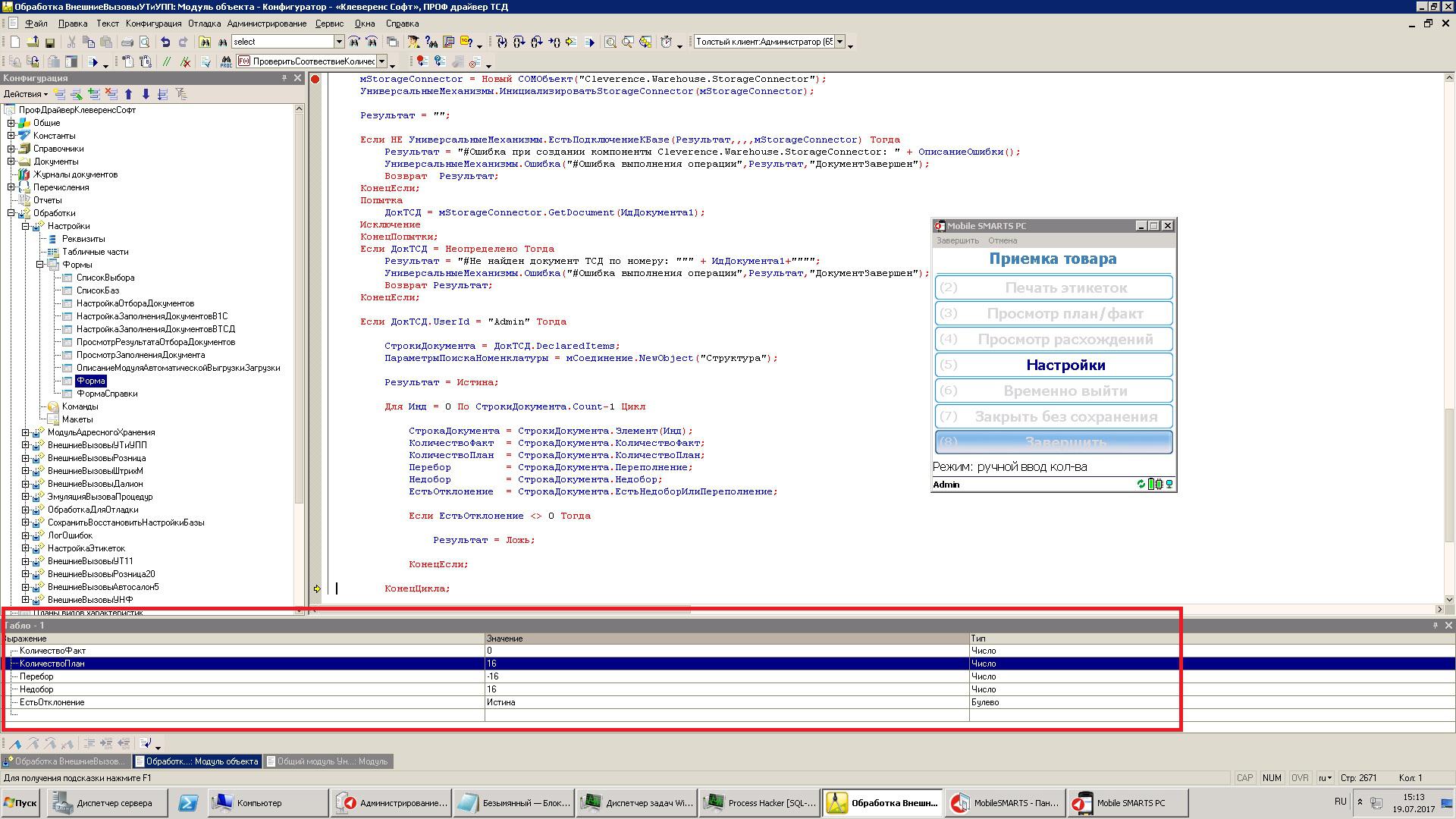
Task: Click the first icon in the Tablo bottom toolbar
Action: (x=15, y=743)
